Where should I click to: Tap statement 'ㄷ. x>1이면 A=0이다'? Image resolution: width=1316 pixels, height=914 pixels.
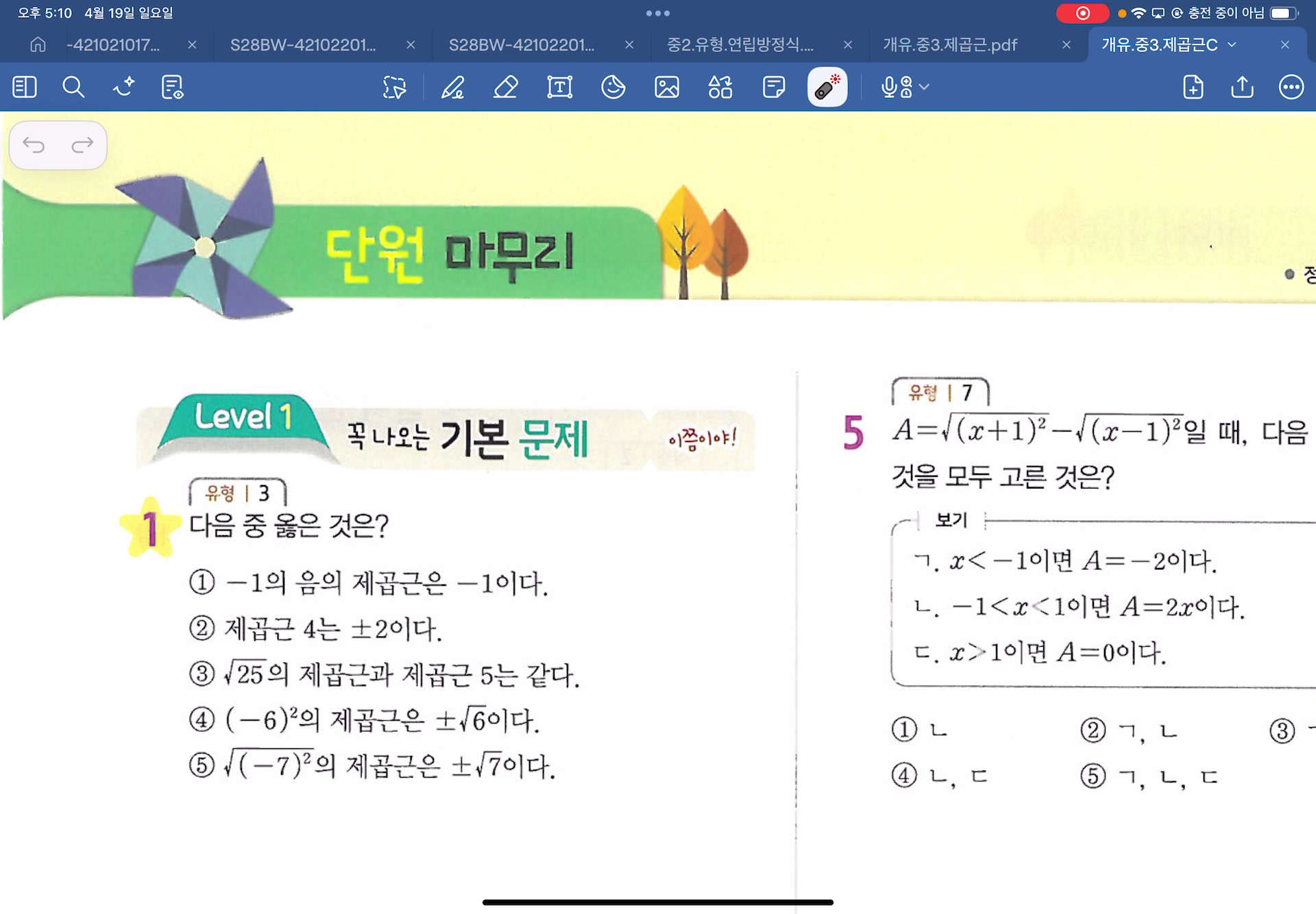tap(1040, 652)
